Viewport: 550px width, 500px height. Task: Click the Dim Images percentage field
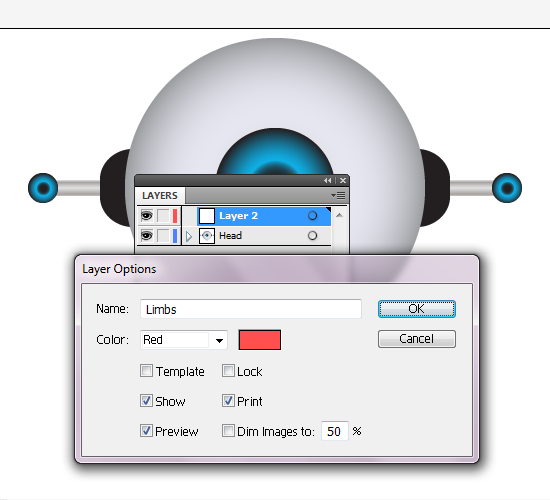(335, 431)
